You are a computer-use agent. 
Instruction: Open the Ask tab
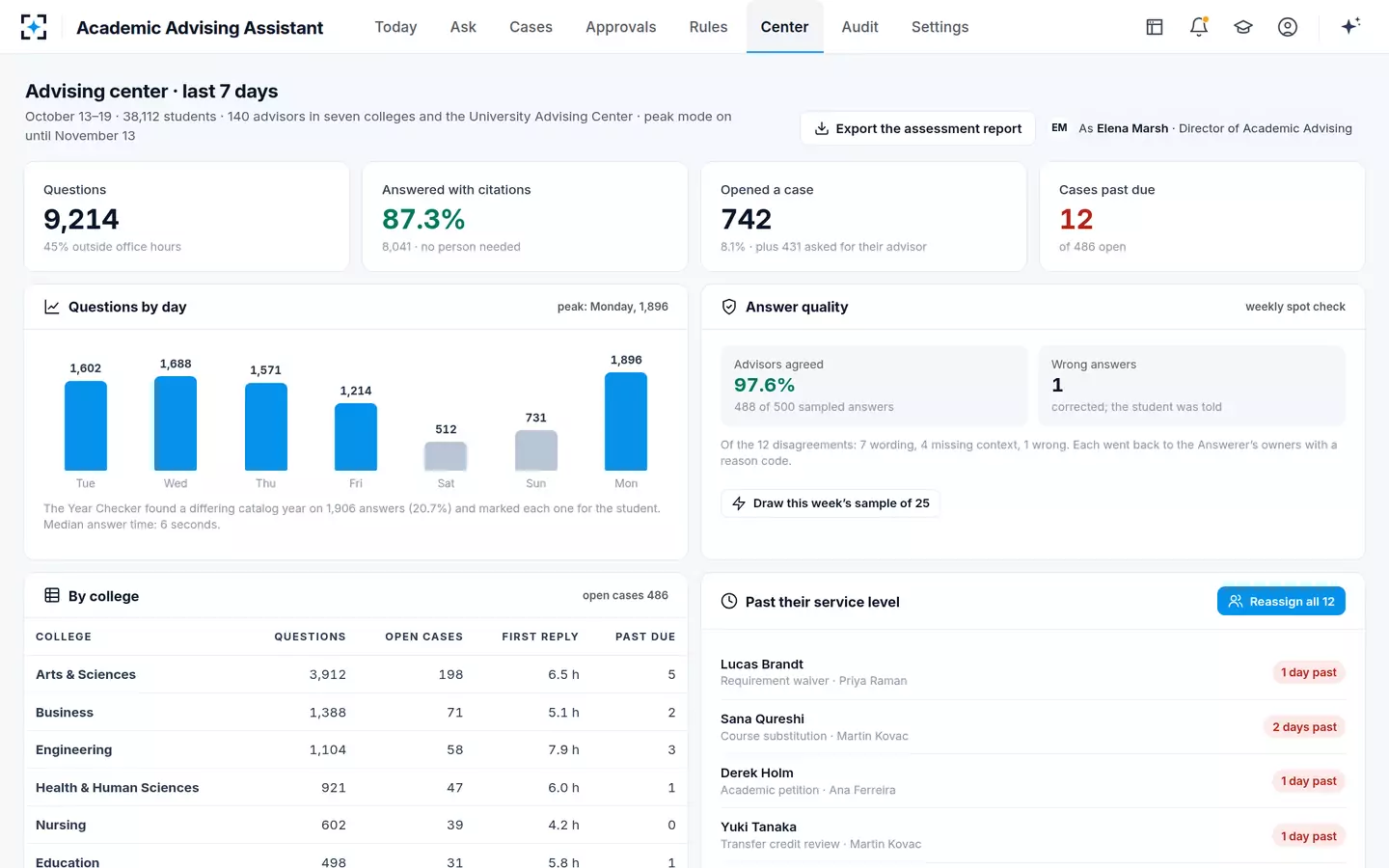463,27
